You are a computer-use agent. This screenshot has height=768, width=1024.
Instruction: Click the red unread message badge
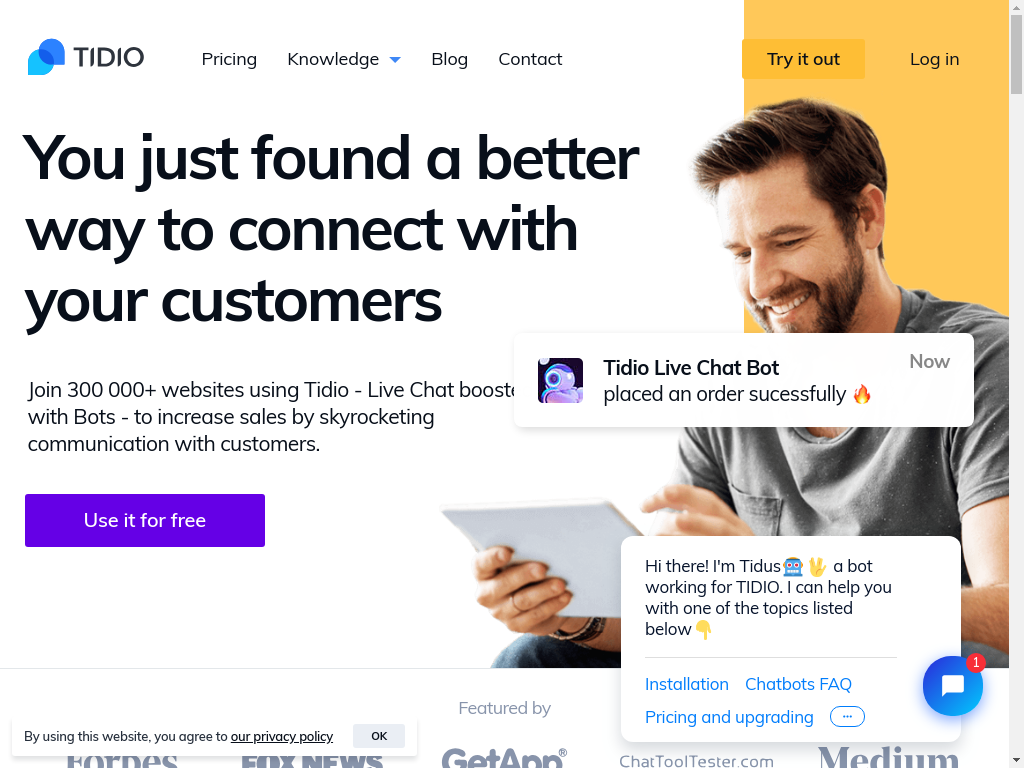click(x=976, y=662)
